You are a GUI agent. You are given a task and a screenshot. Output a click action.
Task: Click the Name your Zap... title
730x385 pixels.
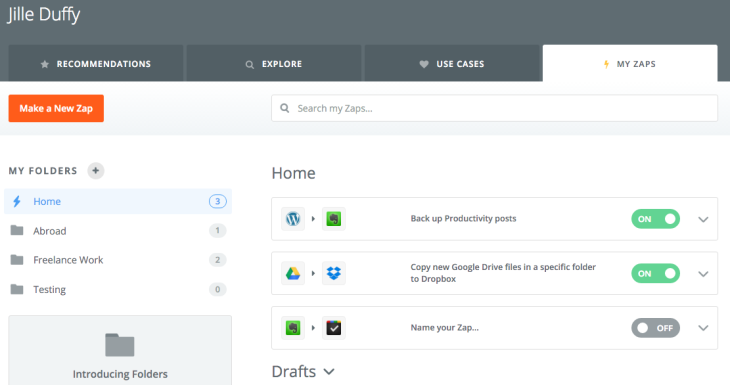coord(445,328)
